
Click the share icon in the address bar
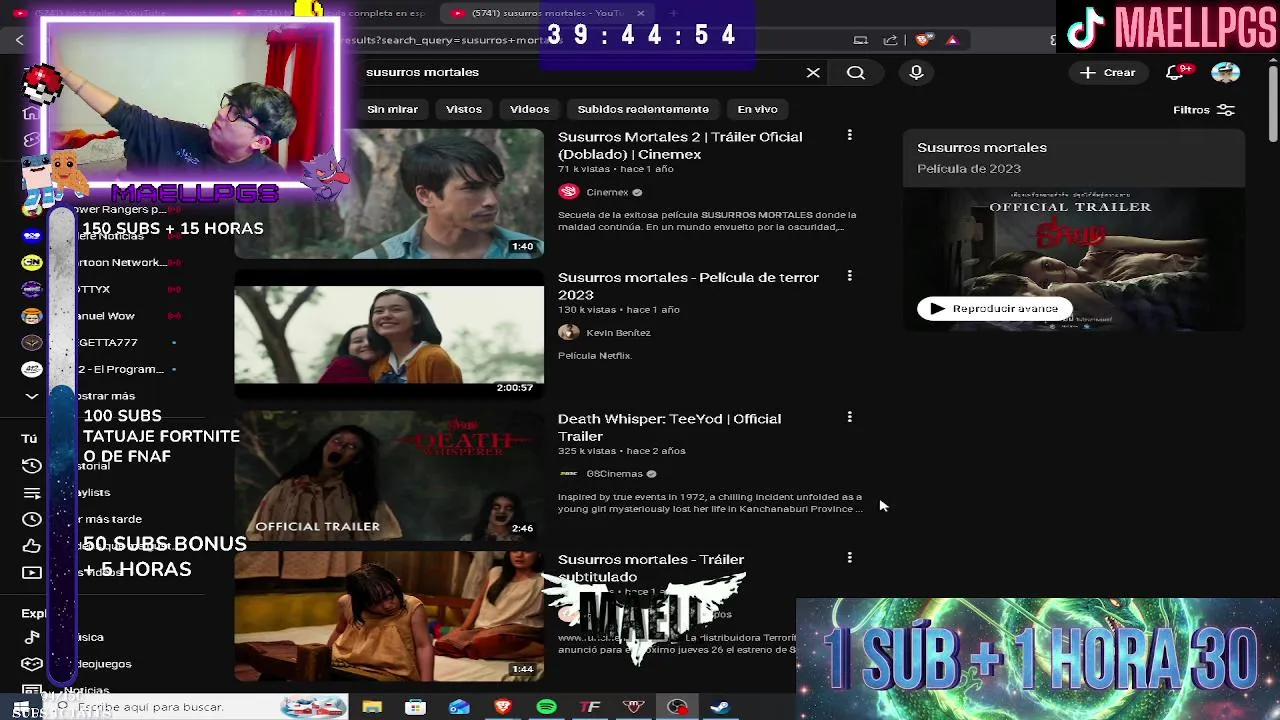(890, 40)
